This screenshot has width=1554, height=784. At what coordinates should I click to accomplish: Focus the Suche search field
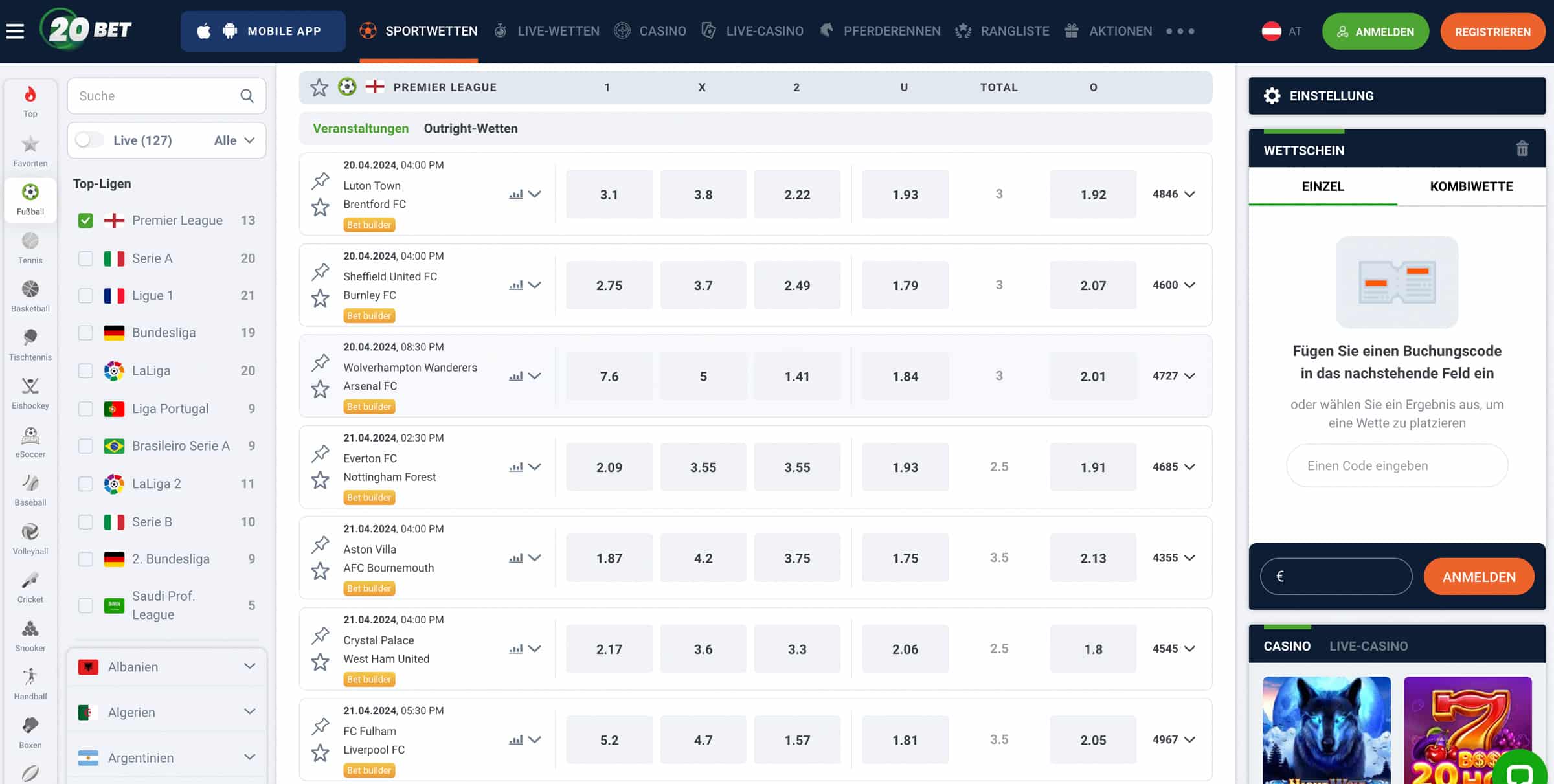point(166,96)
